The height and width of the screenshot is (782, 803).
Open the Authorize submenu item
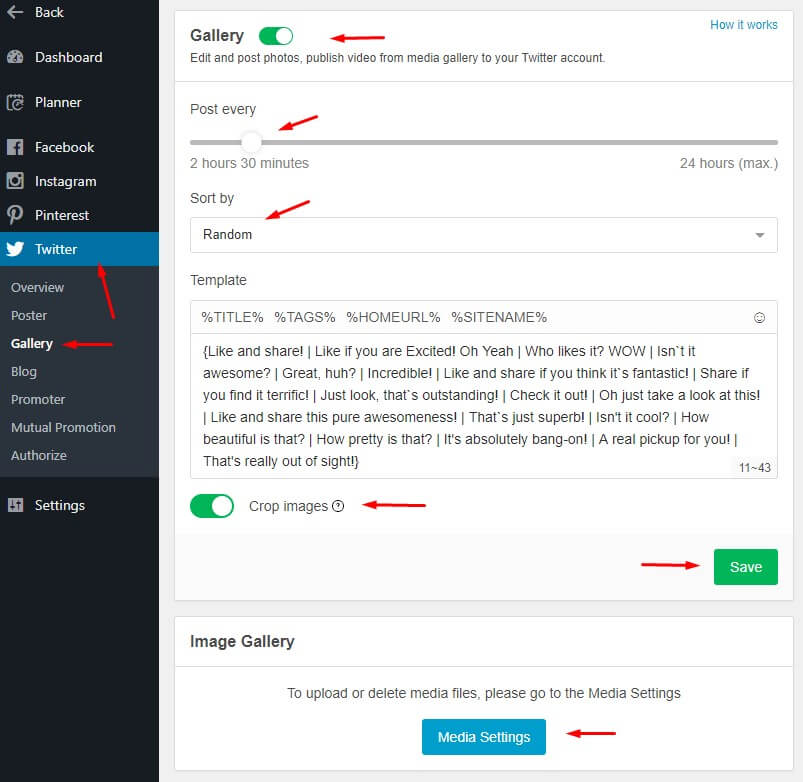click(39, 455)
